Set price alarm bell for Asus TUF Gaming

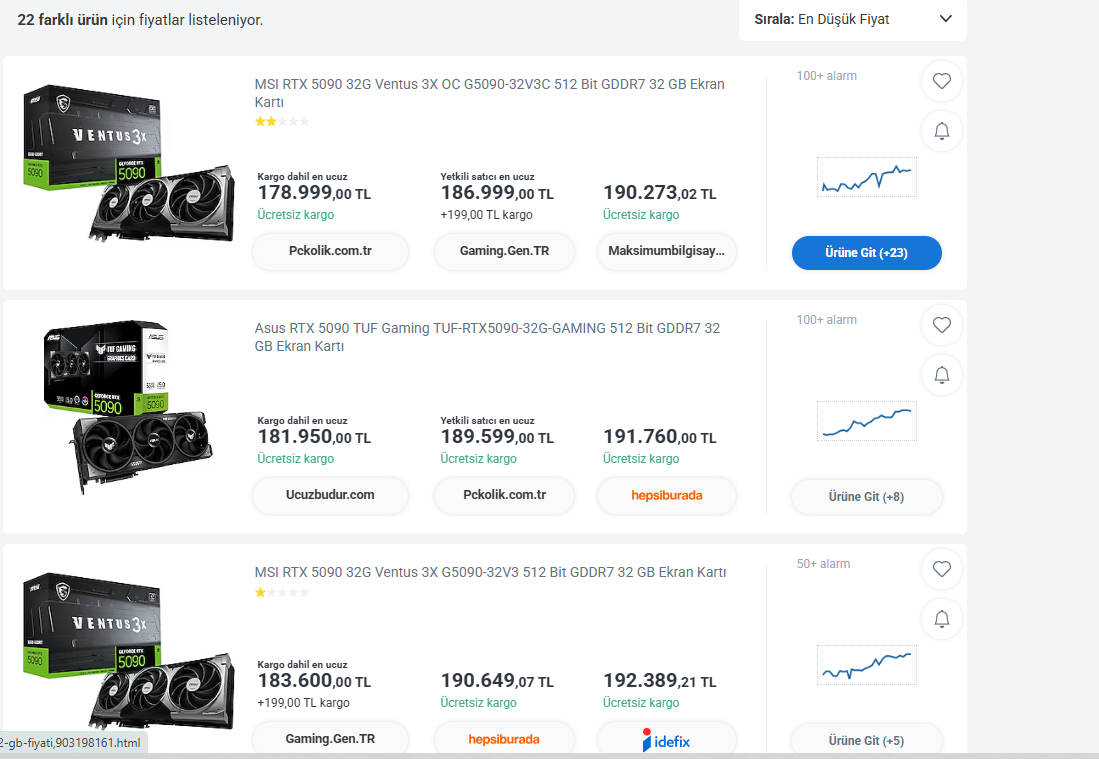pos(941,375)
